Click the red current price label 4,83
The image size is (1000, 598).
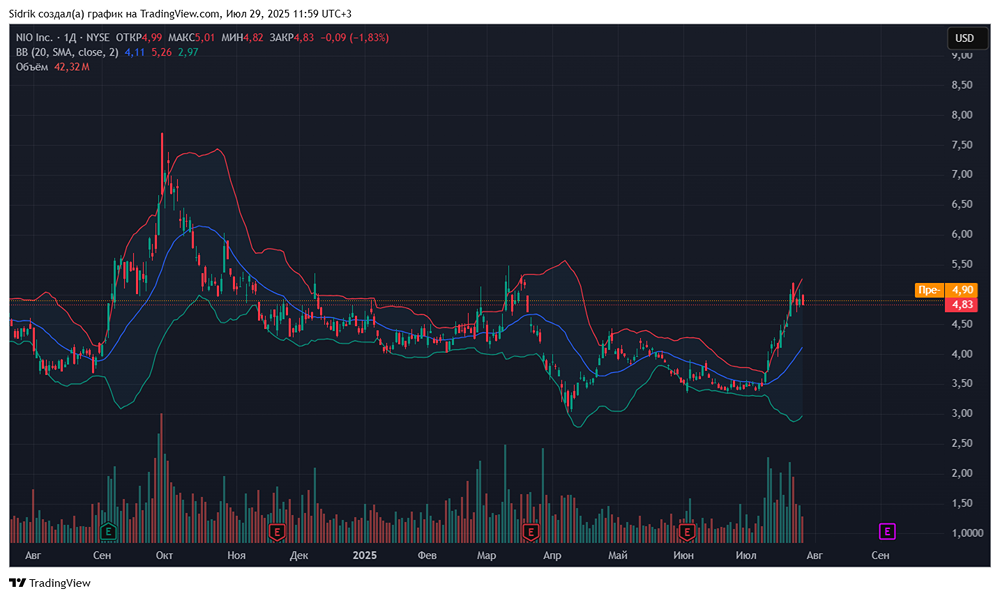[962, 305]
